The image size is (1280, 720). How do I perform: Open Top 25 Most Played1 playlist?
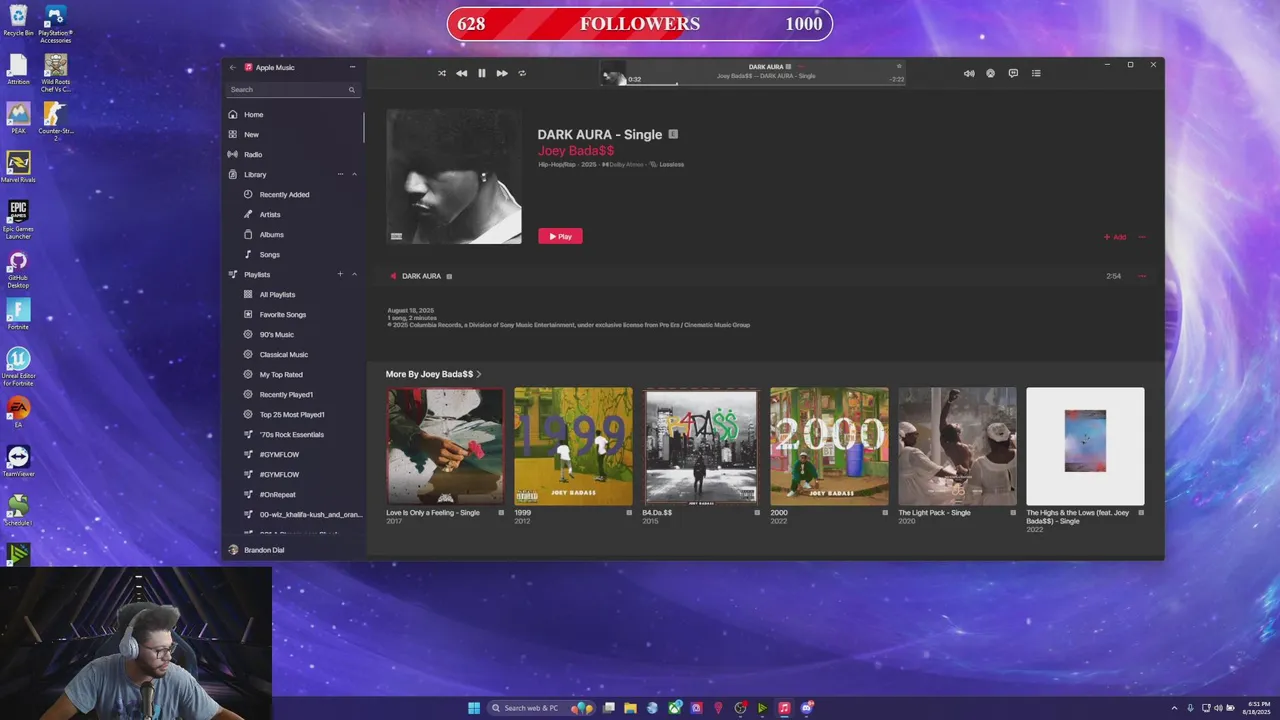click(292, 414)
